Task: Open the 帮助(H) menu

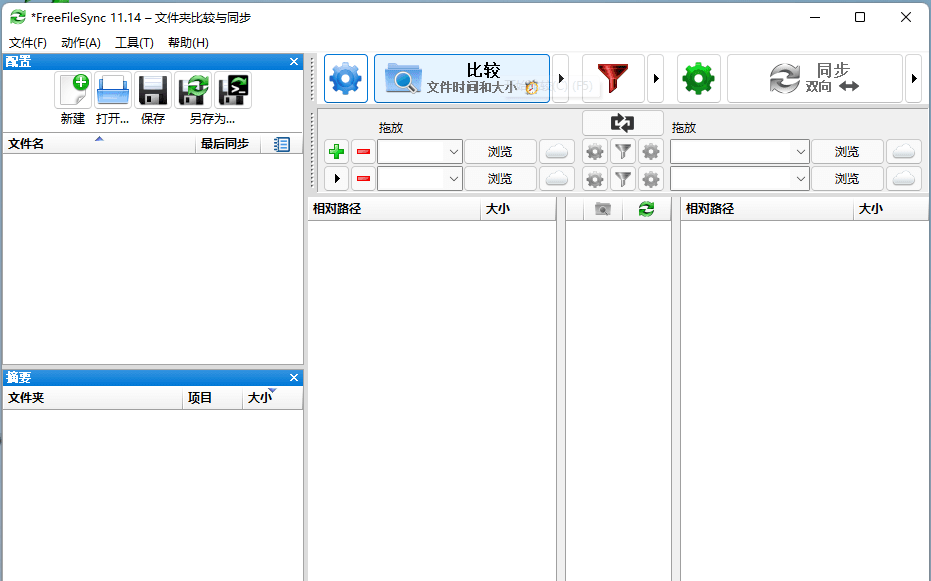Action: 188,43
